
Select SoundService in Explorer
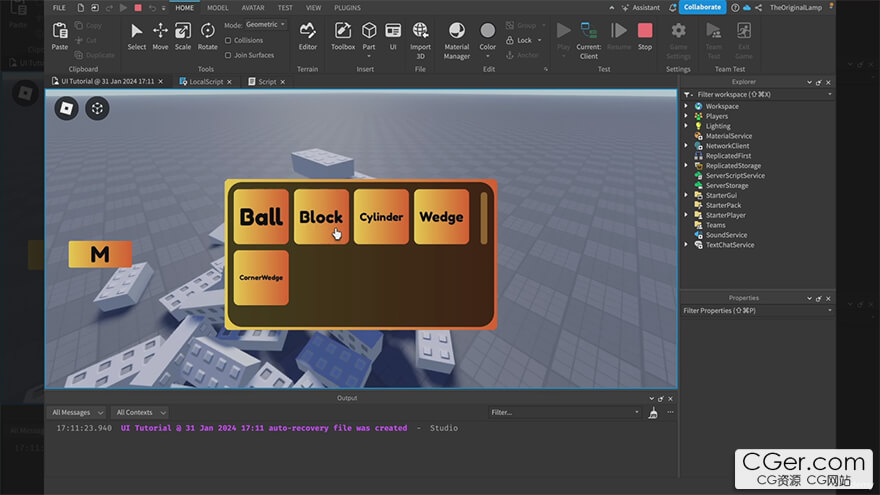coord(726,235)
